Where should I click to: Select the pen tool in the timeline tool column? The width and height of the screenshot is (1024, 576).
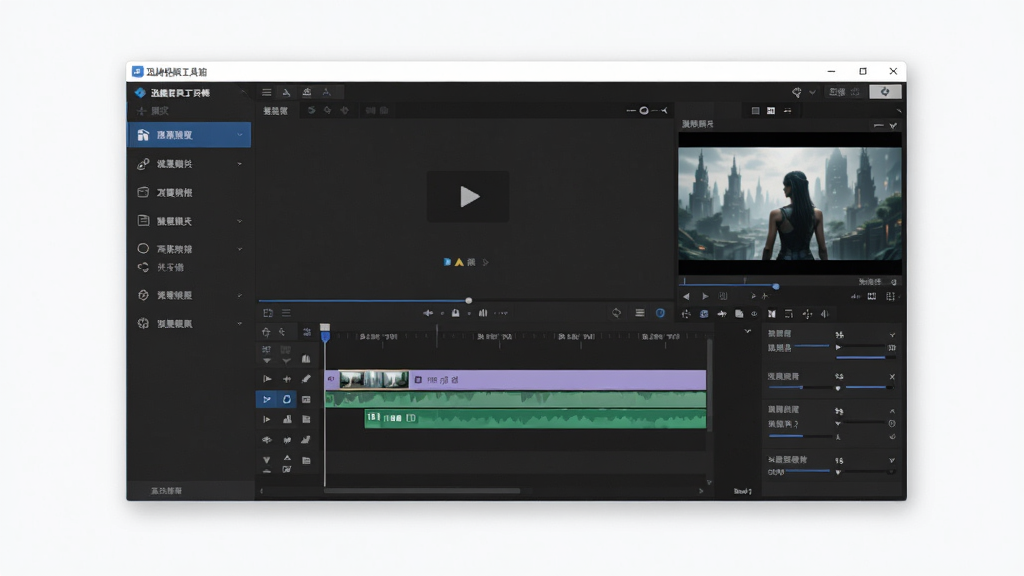tap(306, 379)
